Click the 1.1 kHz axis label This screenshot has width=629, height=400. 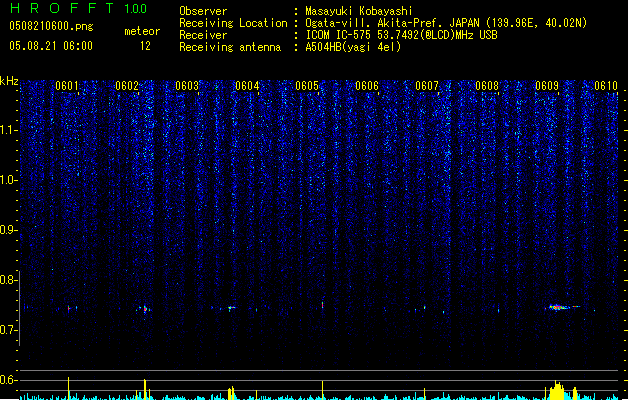click(x=8, y=130)
